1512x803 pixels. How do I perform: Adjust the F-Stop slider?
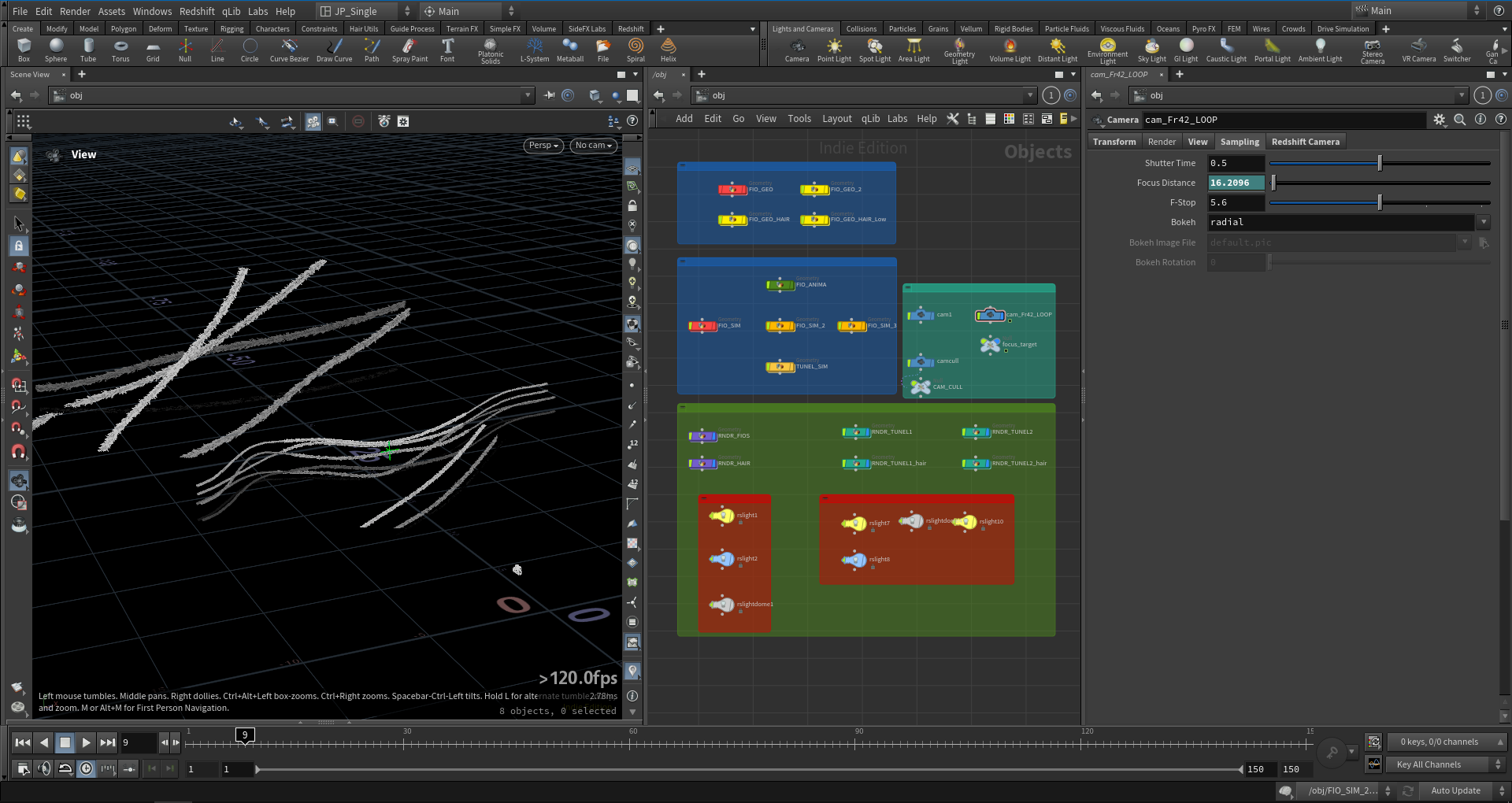1380,202
